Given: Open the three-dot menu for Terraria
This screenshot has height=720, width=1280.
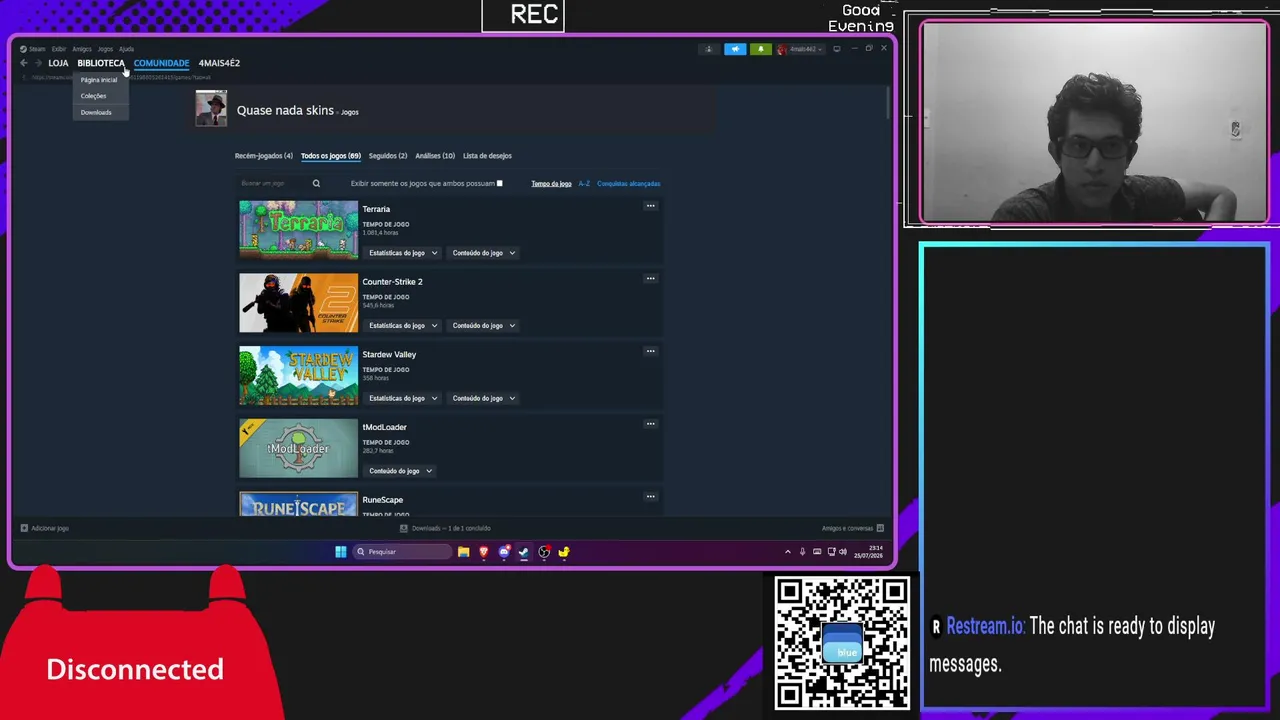Looking at the screenshot, I should click(650, 206).
